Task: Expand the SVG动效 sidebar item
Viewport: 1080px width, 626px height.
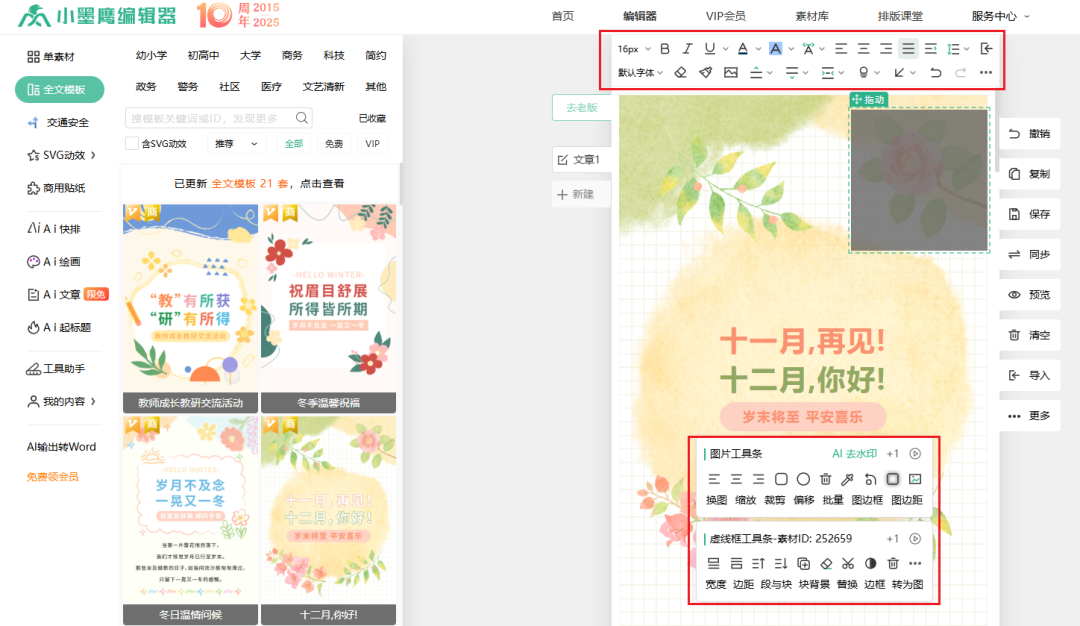Action: tap(61, 155)
